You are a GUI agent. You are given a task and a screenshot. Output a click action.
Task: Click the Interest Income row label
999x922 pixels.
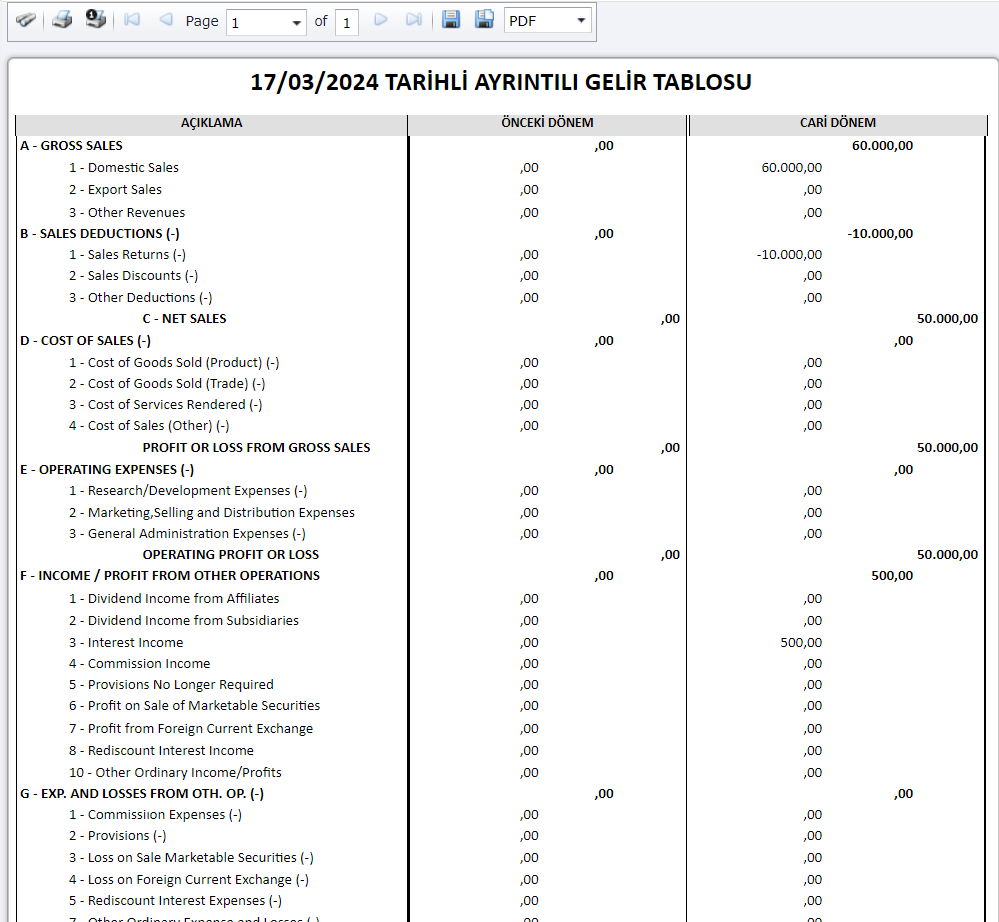click(126, 642)
